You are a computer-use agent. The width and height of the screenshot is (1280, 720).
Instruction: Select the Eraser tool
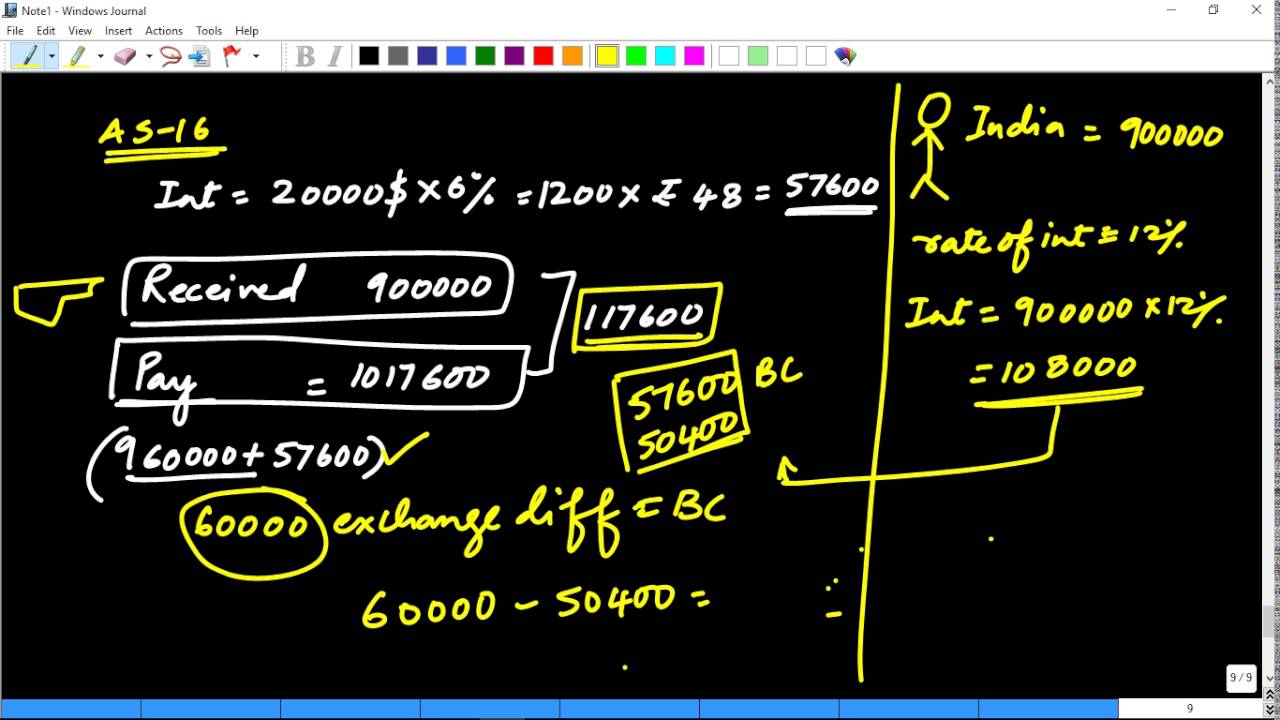125,56
